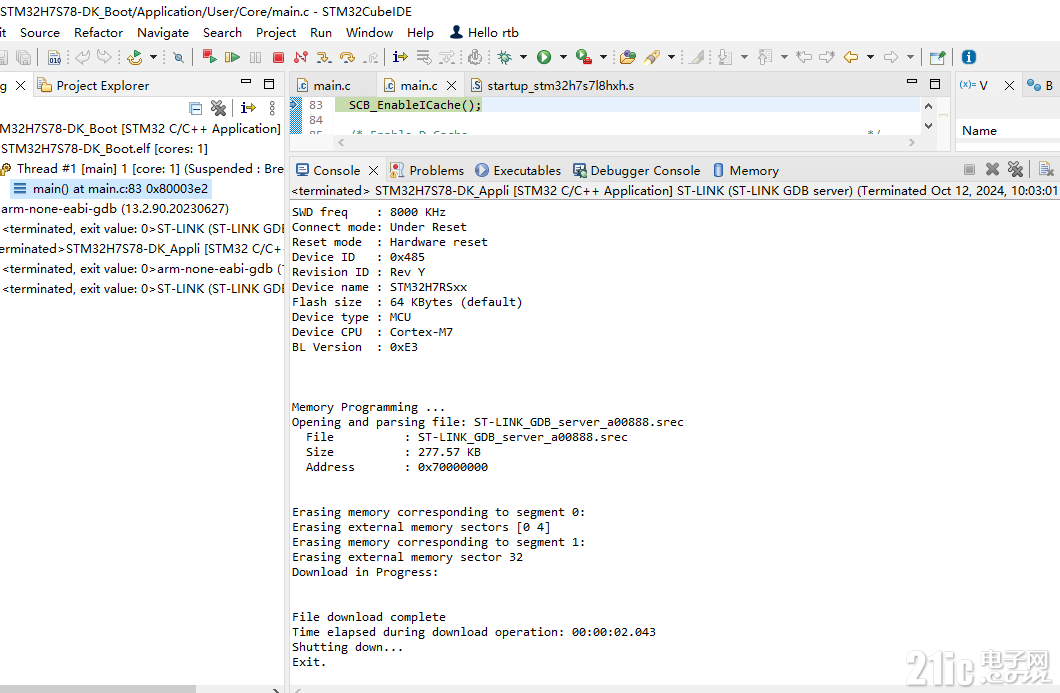Click the editor horizontal scrollbar left arrow
1060x693 pixels.
tap(341, 142)
